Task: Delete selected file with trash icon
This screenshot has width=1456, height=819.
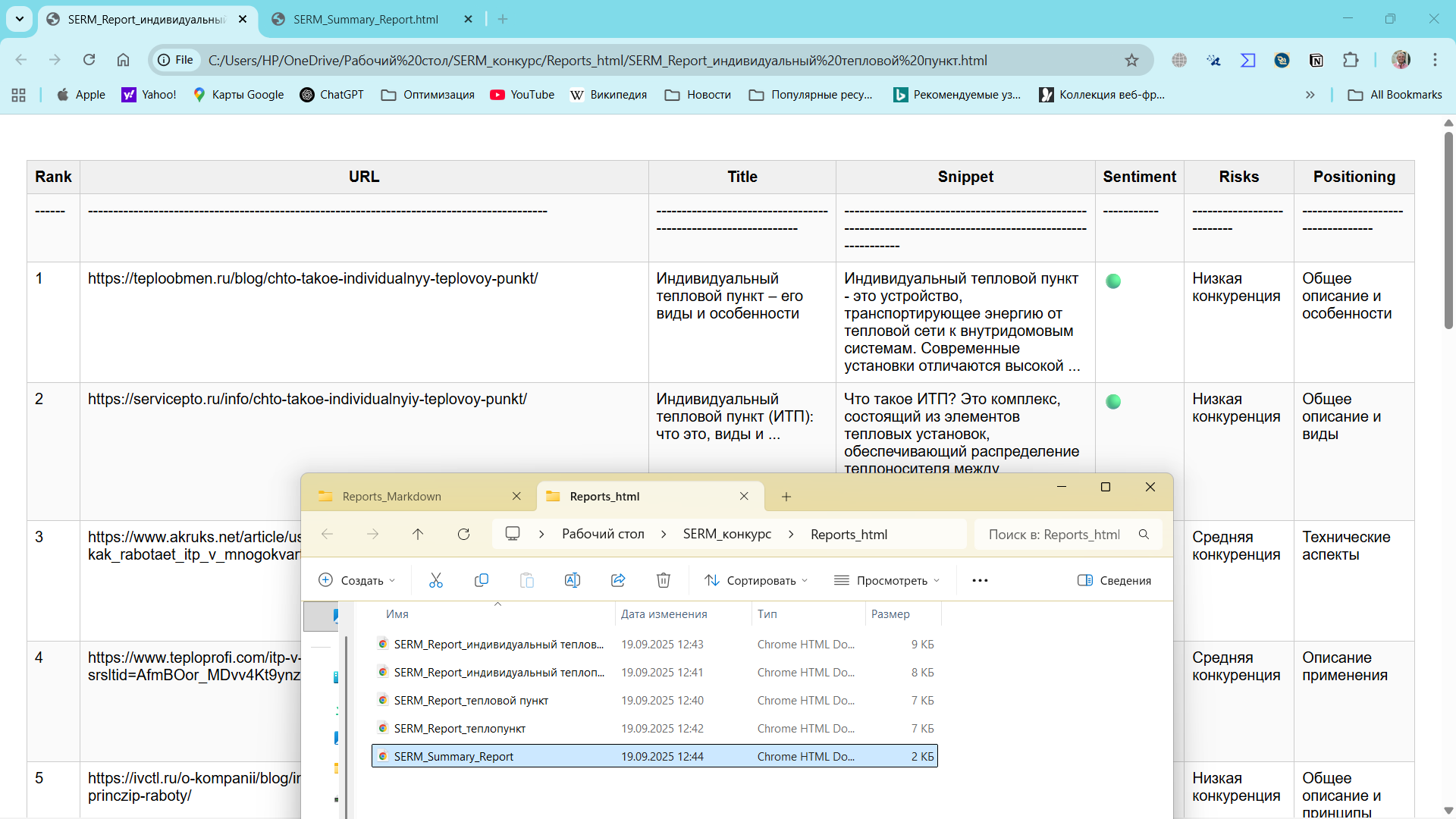Action: point(664,580)
